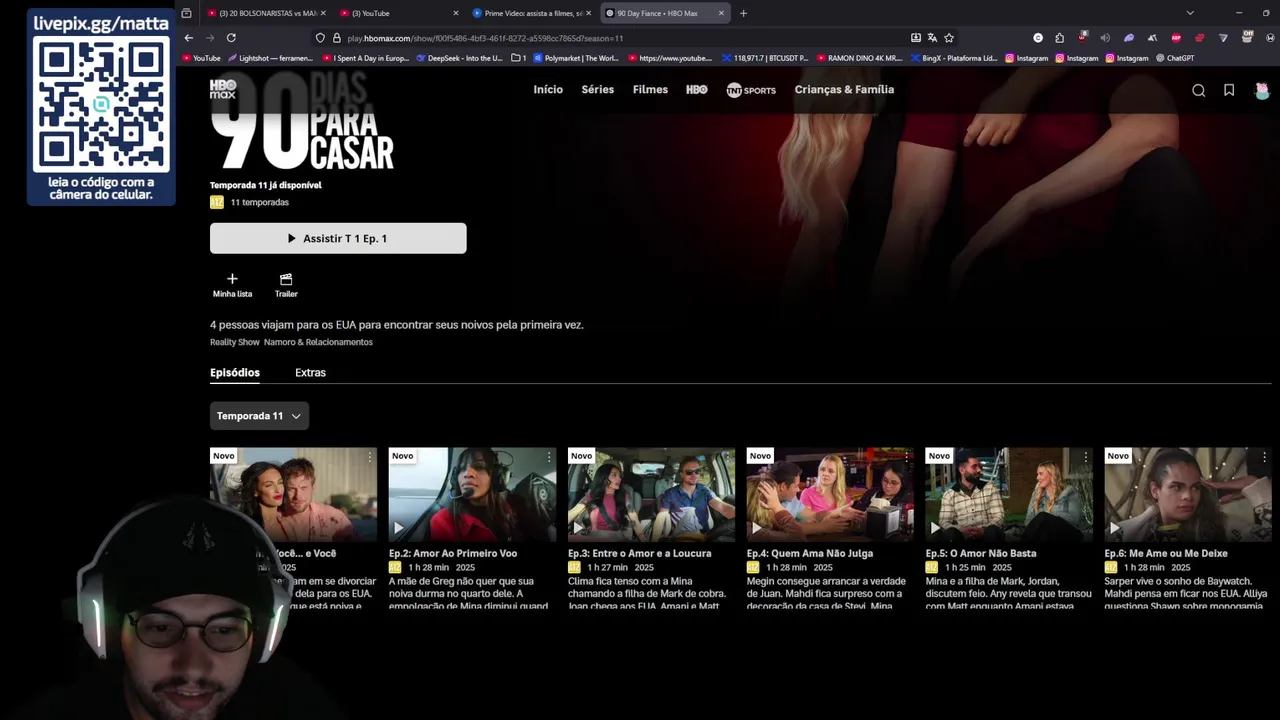Screen dimensions: 1280x720
Task: Open the bookmark list icon in header
Action: (1229, 90)
